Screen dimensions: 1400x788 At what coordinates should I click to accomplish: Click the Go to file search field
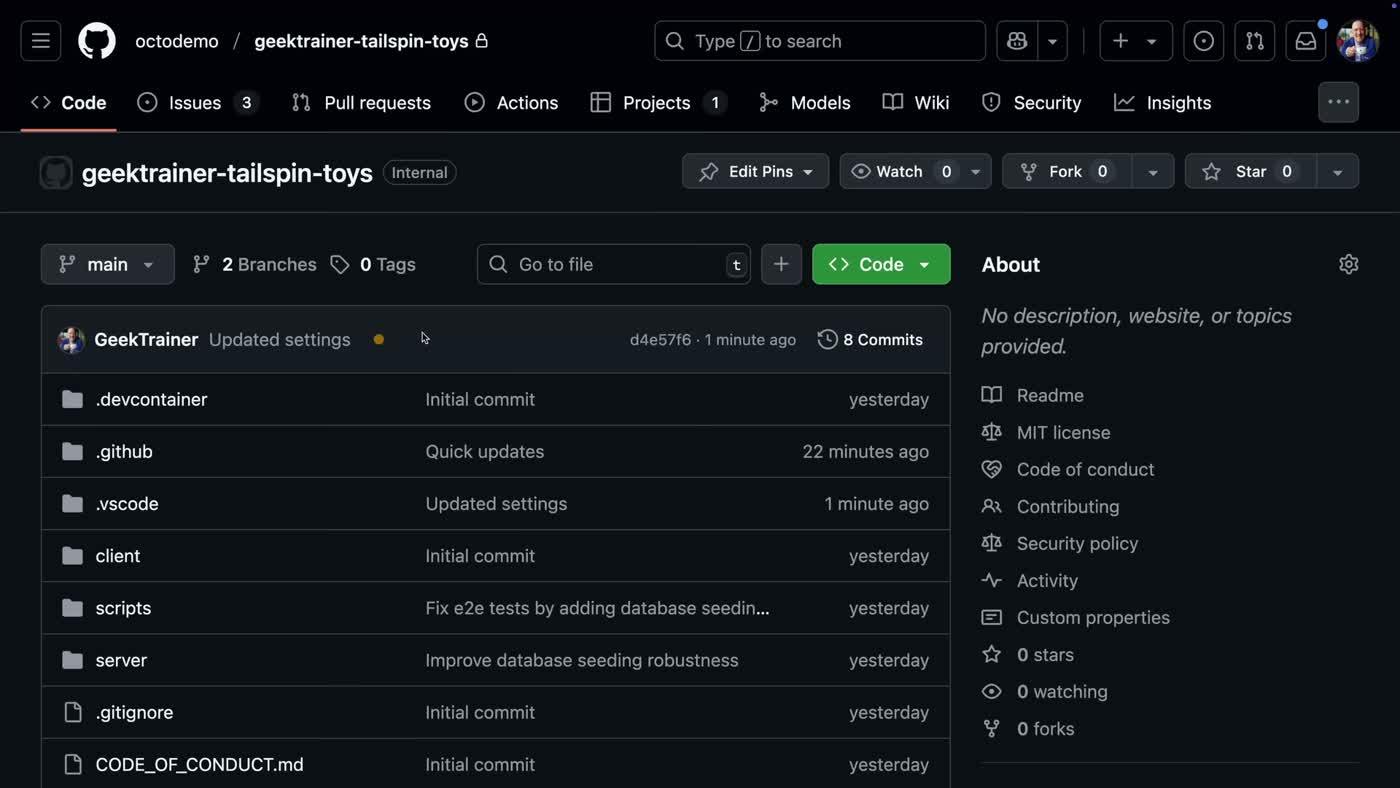pos(614,264)
